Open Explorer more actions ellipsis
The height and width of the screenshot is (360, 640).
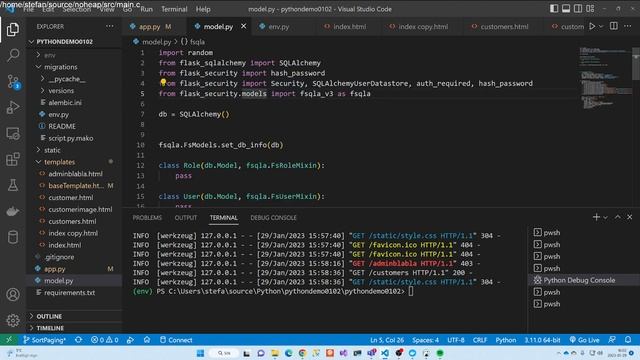[110, 27]
